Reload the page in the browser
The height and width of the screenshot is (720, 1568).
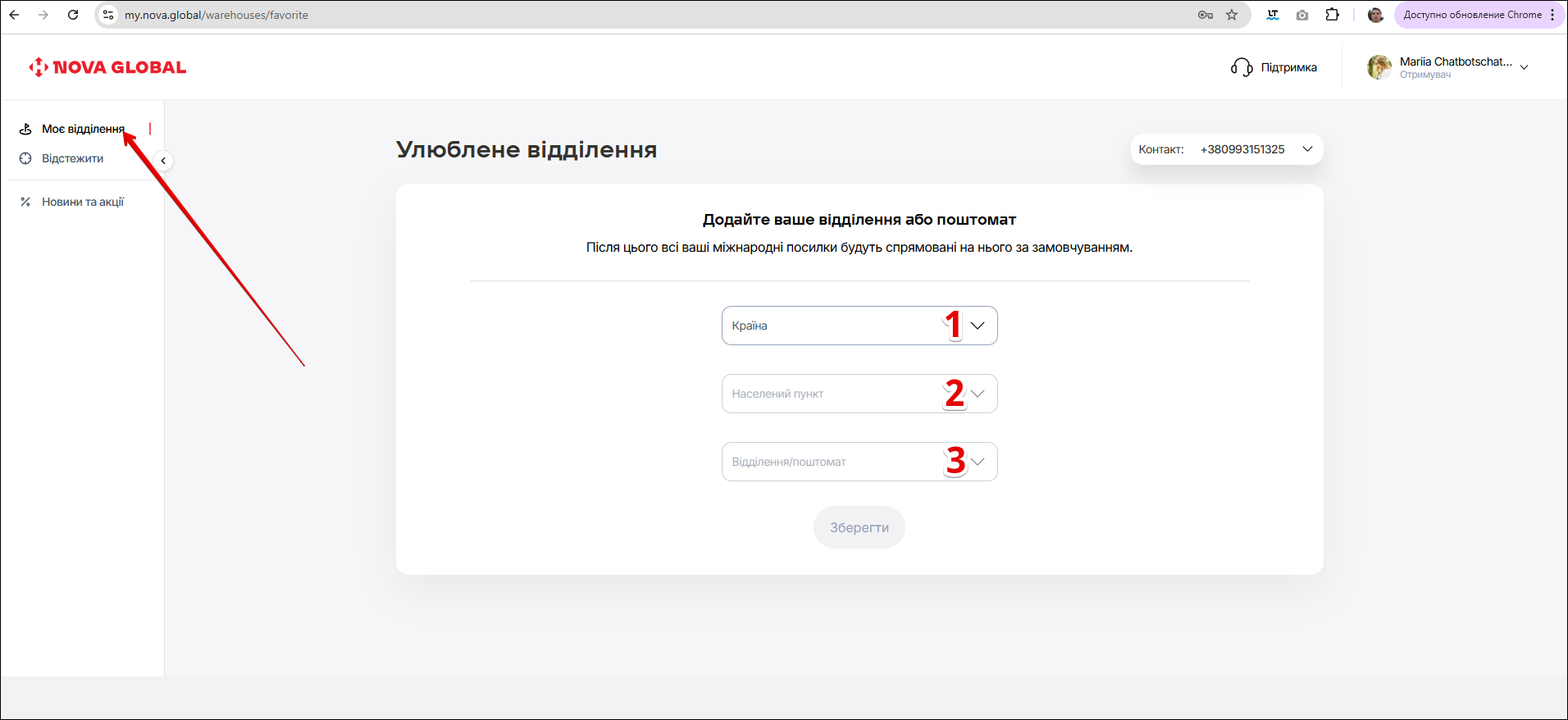[73, 15]
